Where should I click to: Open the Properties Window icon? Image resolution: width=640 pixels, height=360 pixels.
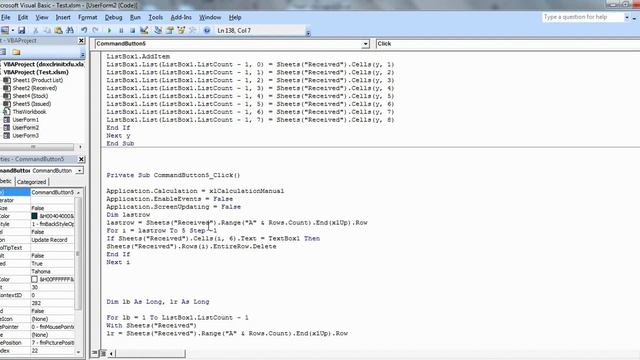(x=170, y=30)
